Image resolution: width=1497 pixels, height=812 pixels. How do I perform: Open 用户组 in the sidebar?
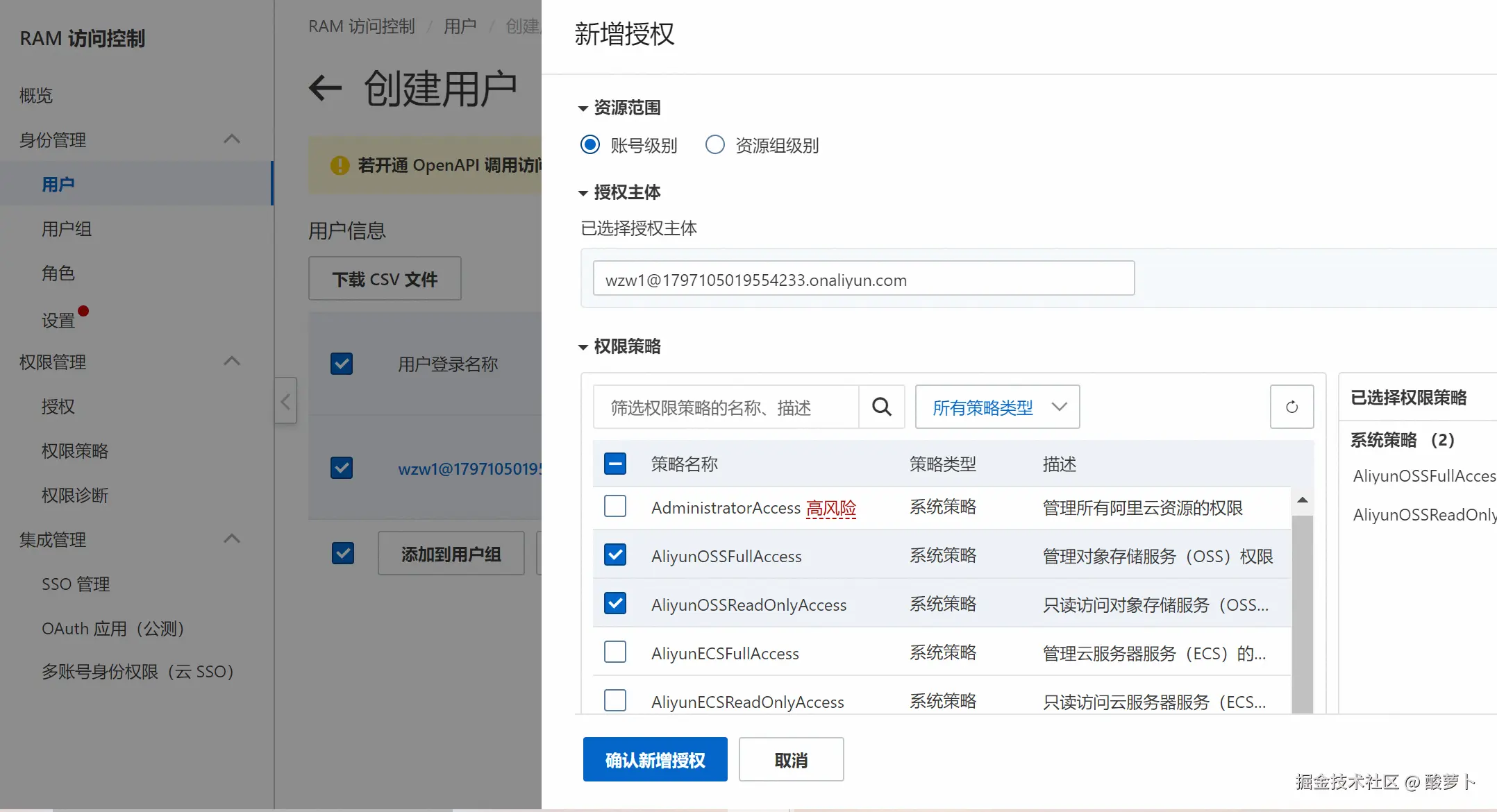point(67,229)
